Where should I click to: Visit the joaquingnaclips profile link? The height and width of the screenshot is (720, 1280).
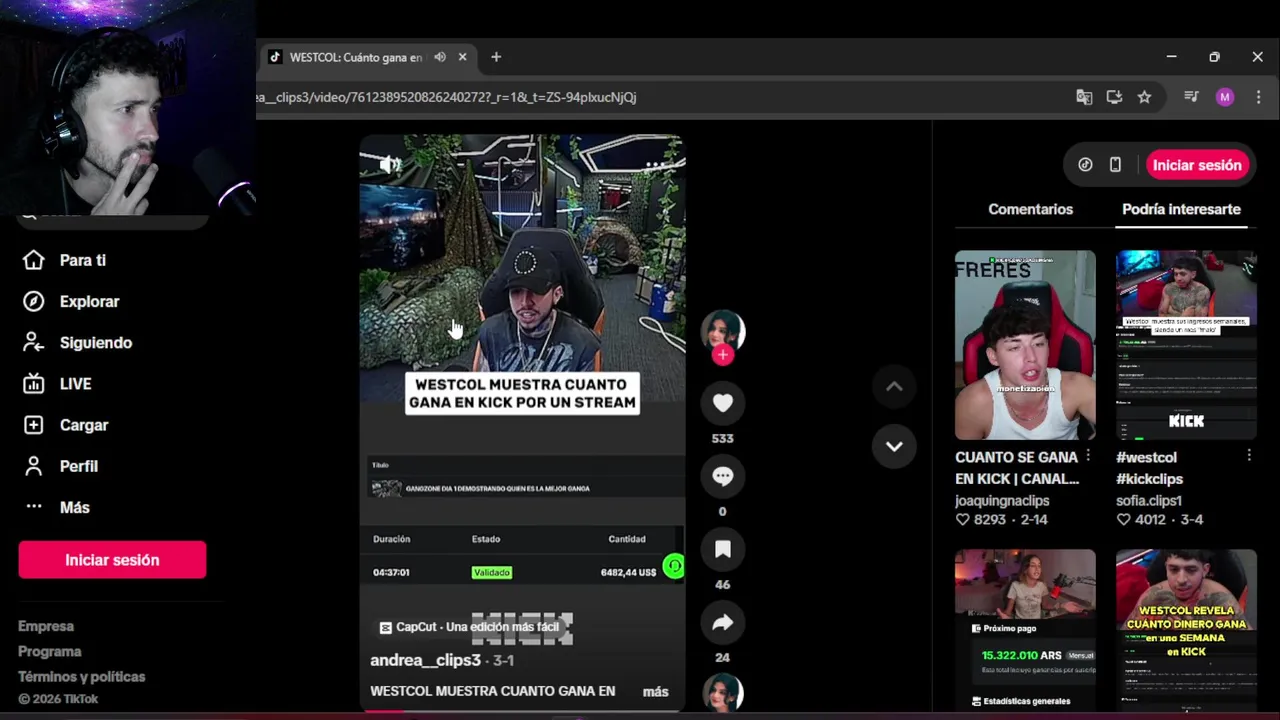1002,500
